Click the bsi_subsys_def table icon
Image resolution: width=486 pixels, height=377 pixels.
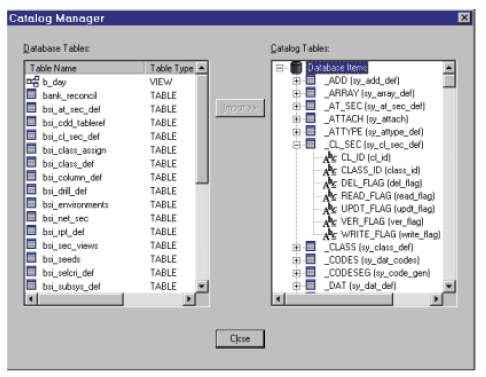pyautogui.click(x=31, y=285)
